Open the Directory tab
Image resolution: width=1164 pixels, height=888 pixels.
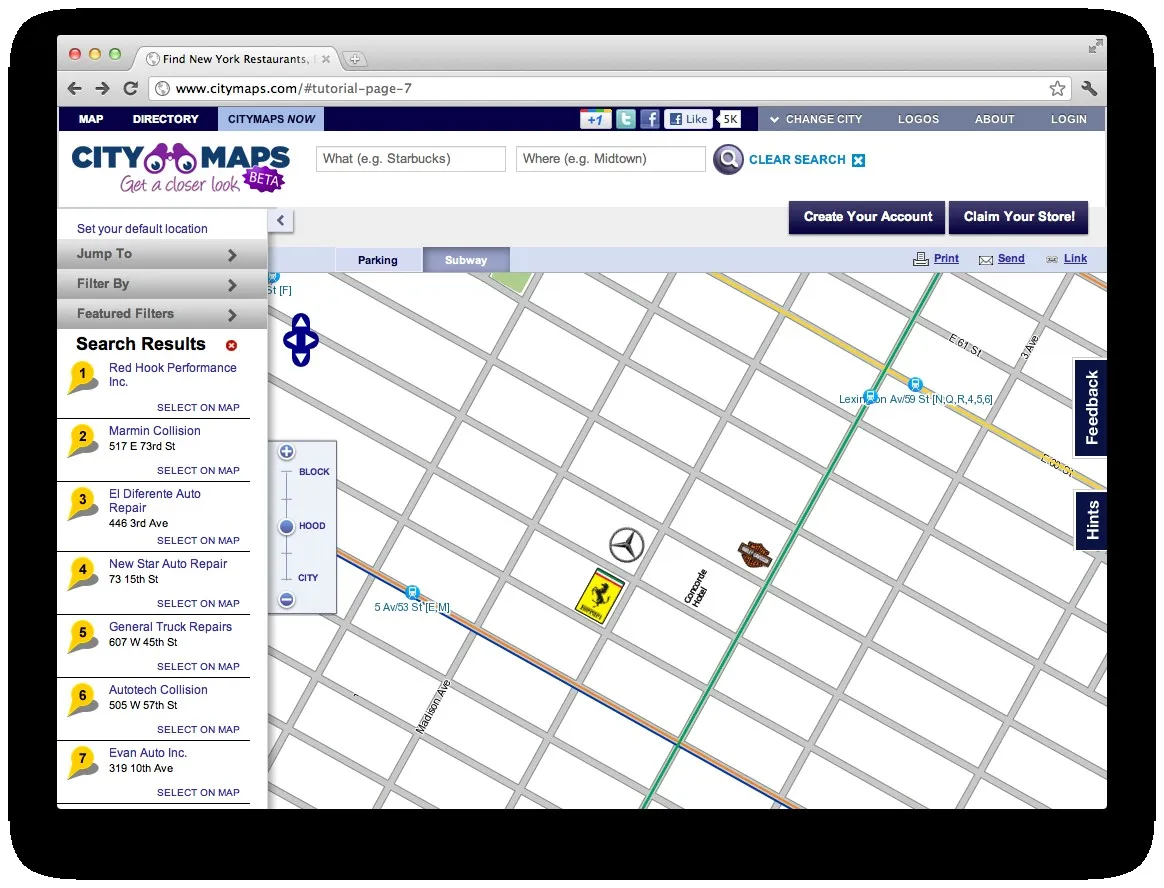coord(166,119)
